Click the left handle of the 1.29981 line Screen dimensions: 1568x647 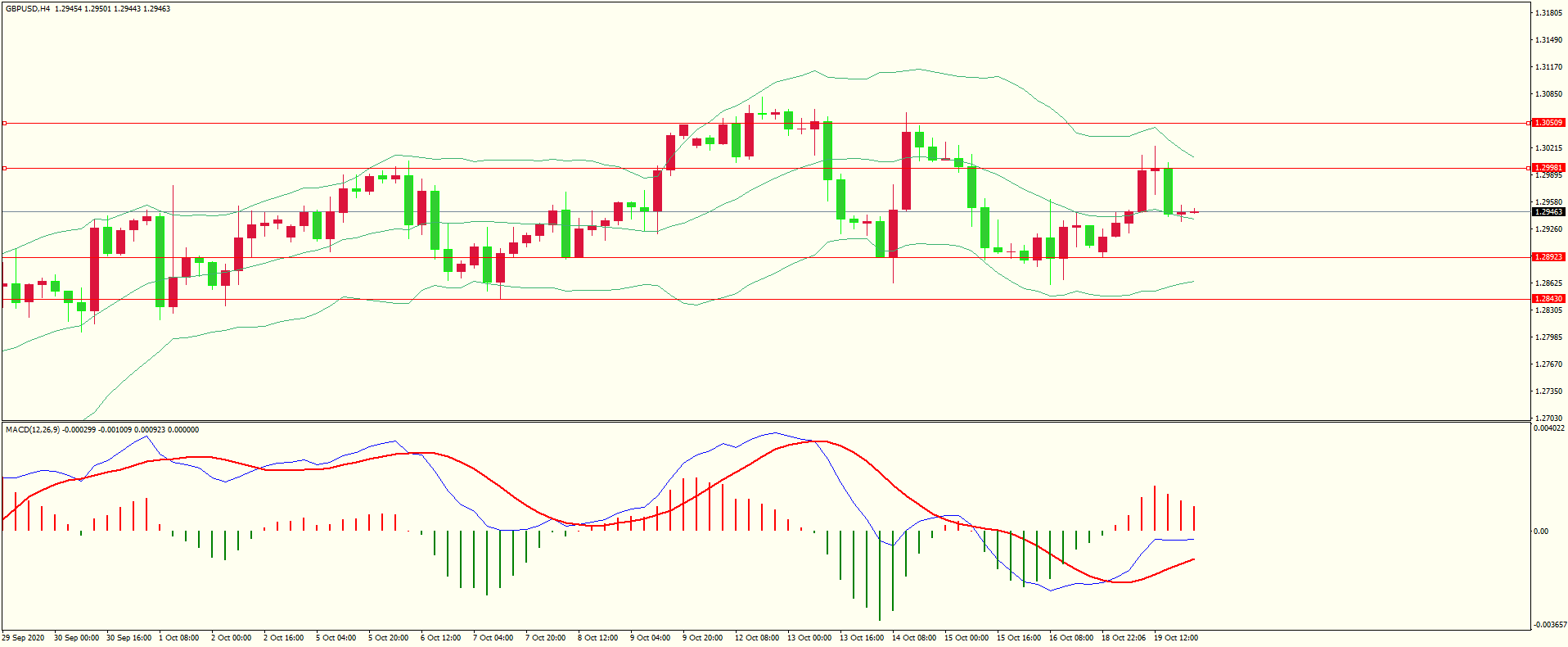(5, 169)
